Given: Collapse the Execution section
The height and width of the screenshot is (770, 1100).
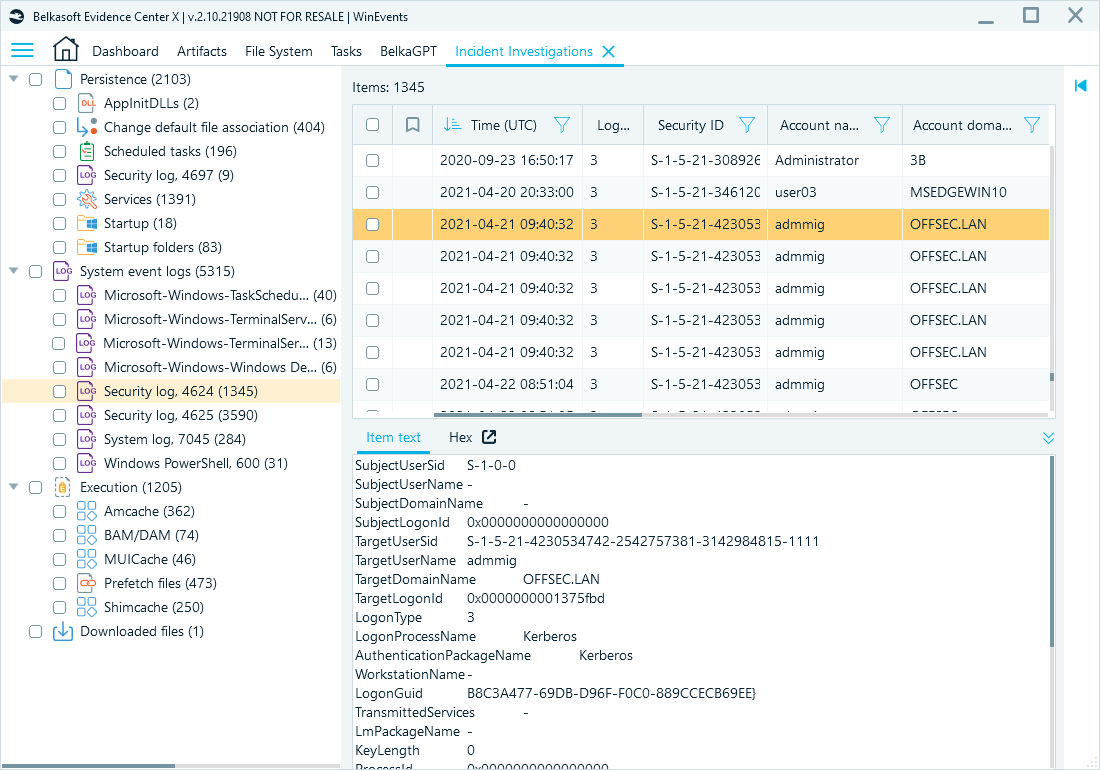Looking at the screenshot, I should (x=14, y=487).
